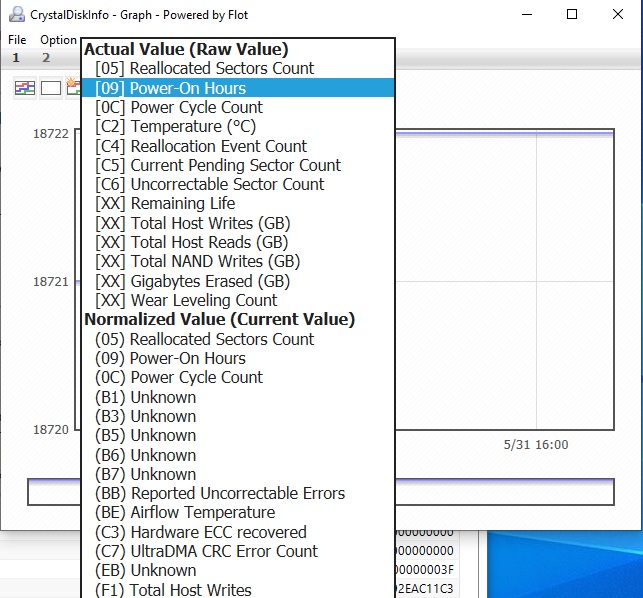The width and height of the screenshot is (643, 598).
Task: Open the Option menu
Action: 58,40
